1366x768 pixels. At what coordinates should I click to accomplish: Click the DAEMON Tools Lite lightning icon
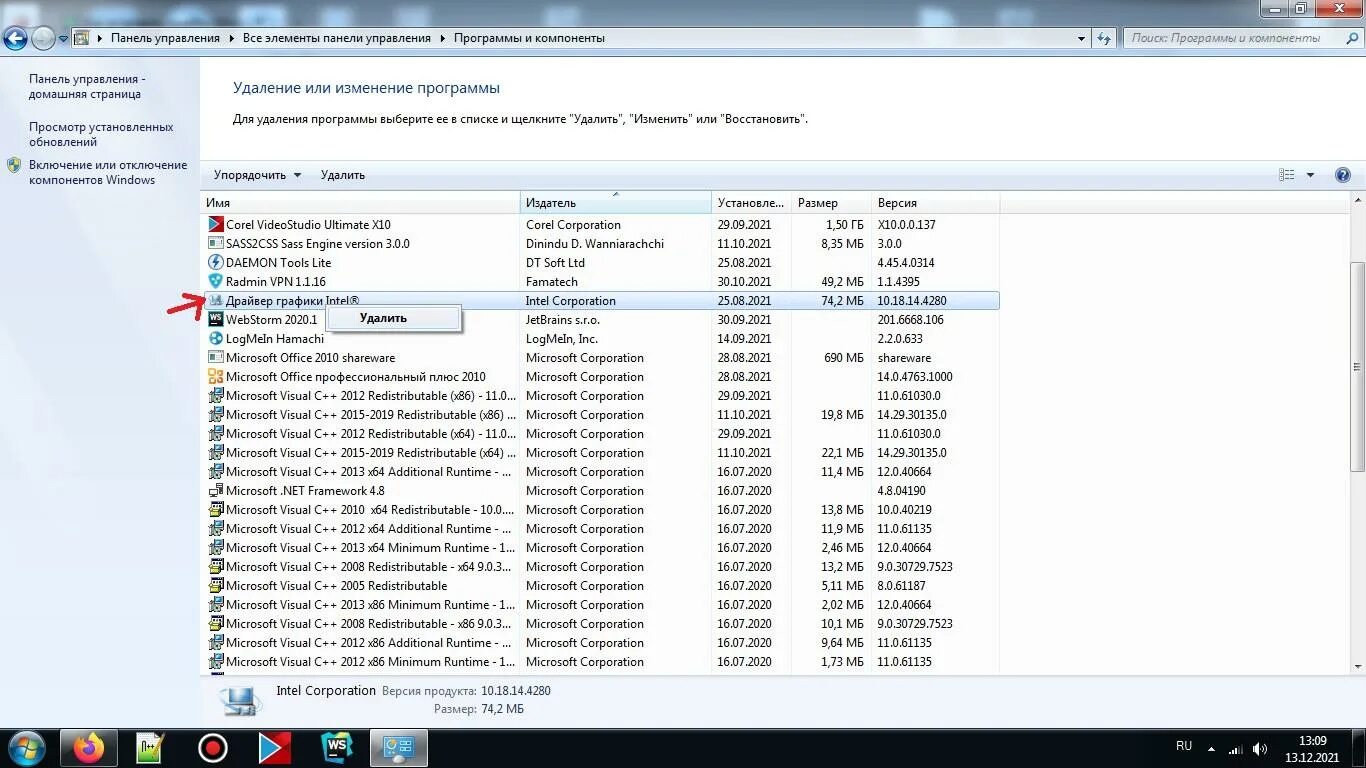(x=215, y=263)
